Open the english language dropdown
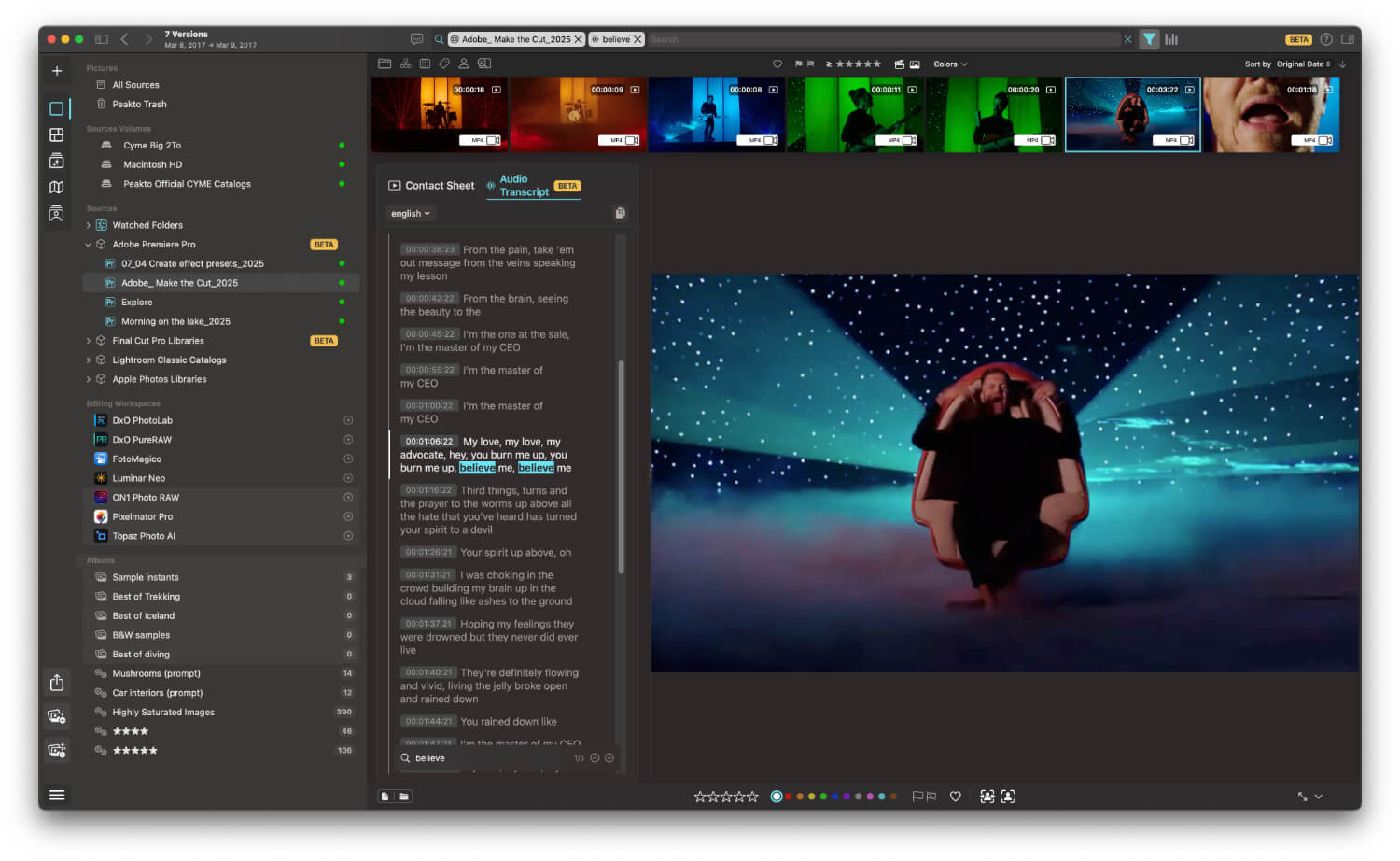 (x=411, y=214)
